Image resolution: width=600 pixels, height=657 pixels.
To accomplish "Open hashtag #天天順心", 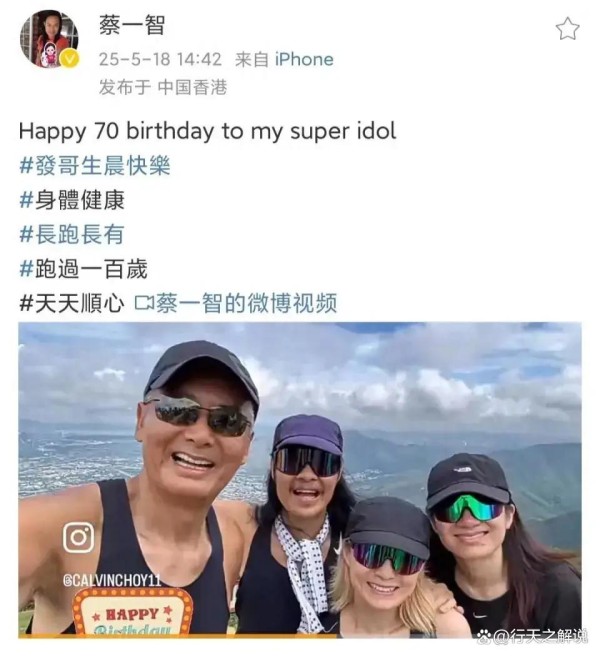I will pyautogui.click(x=72, y=303).
